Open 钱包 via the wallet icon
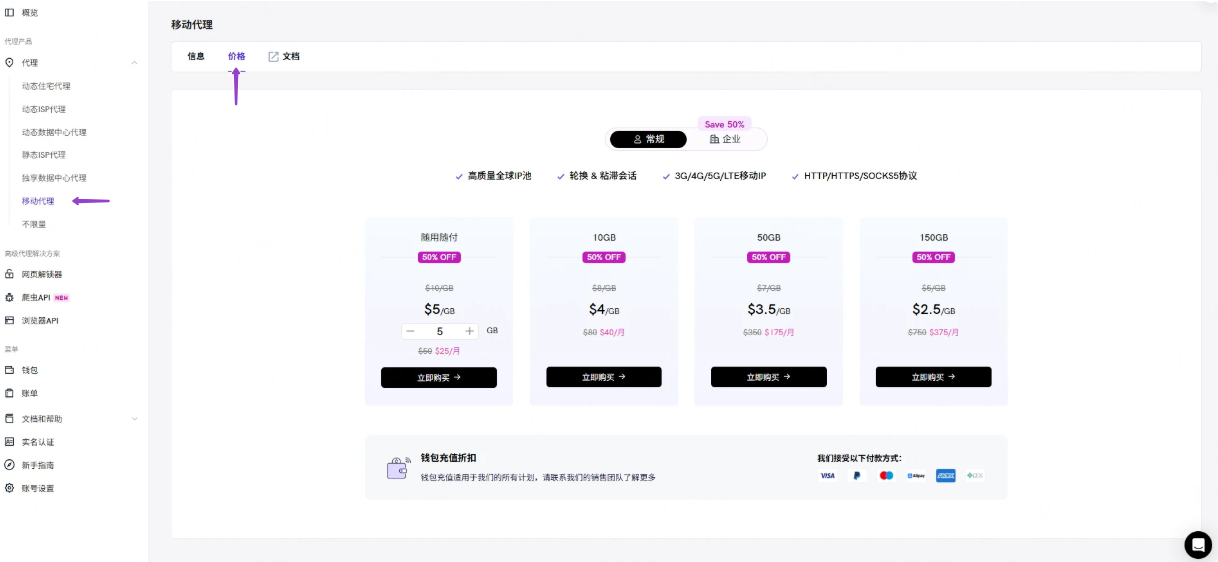1218x562 pixels. 10,370
